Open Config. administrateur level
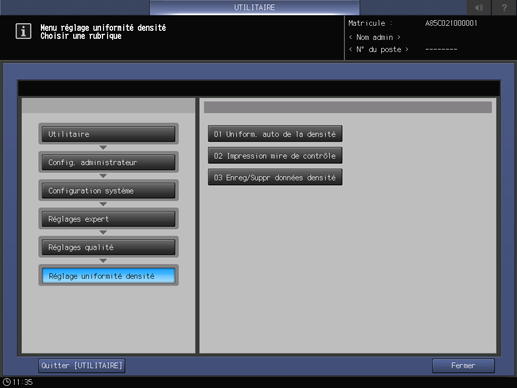 [108, 162]
